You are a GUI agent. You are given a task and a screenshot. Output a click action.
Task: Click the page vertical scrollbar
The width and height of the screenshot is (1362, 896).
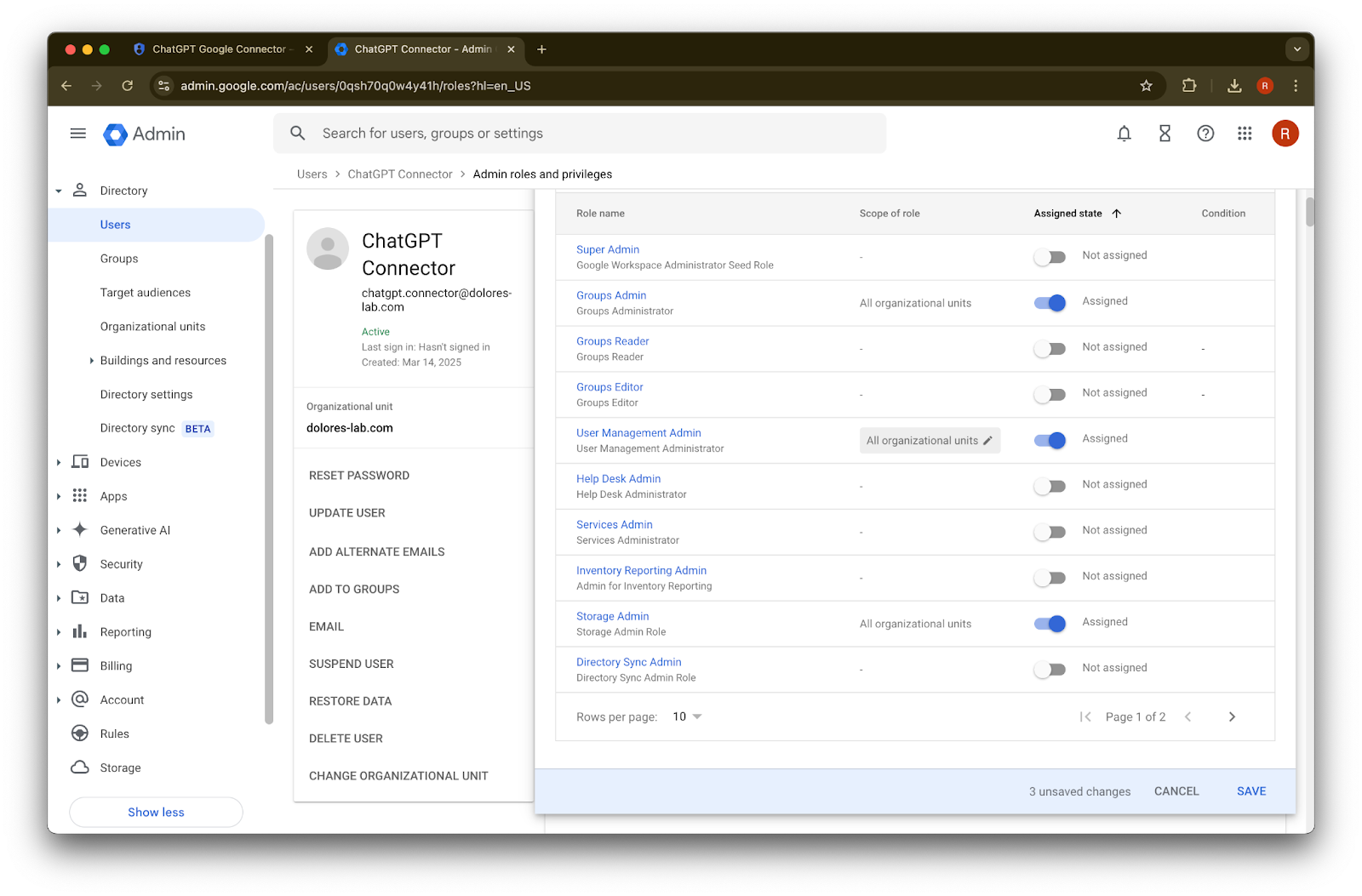coord(1310,213)
